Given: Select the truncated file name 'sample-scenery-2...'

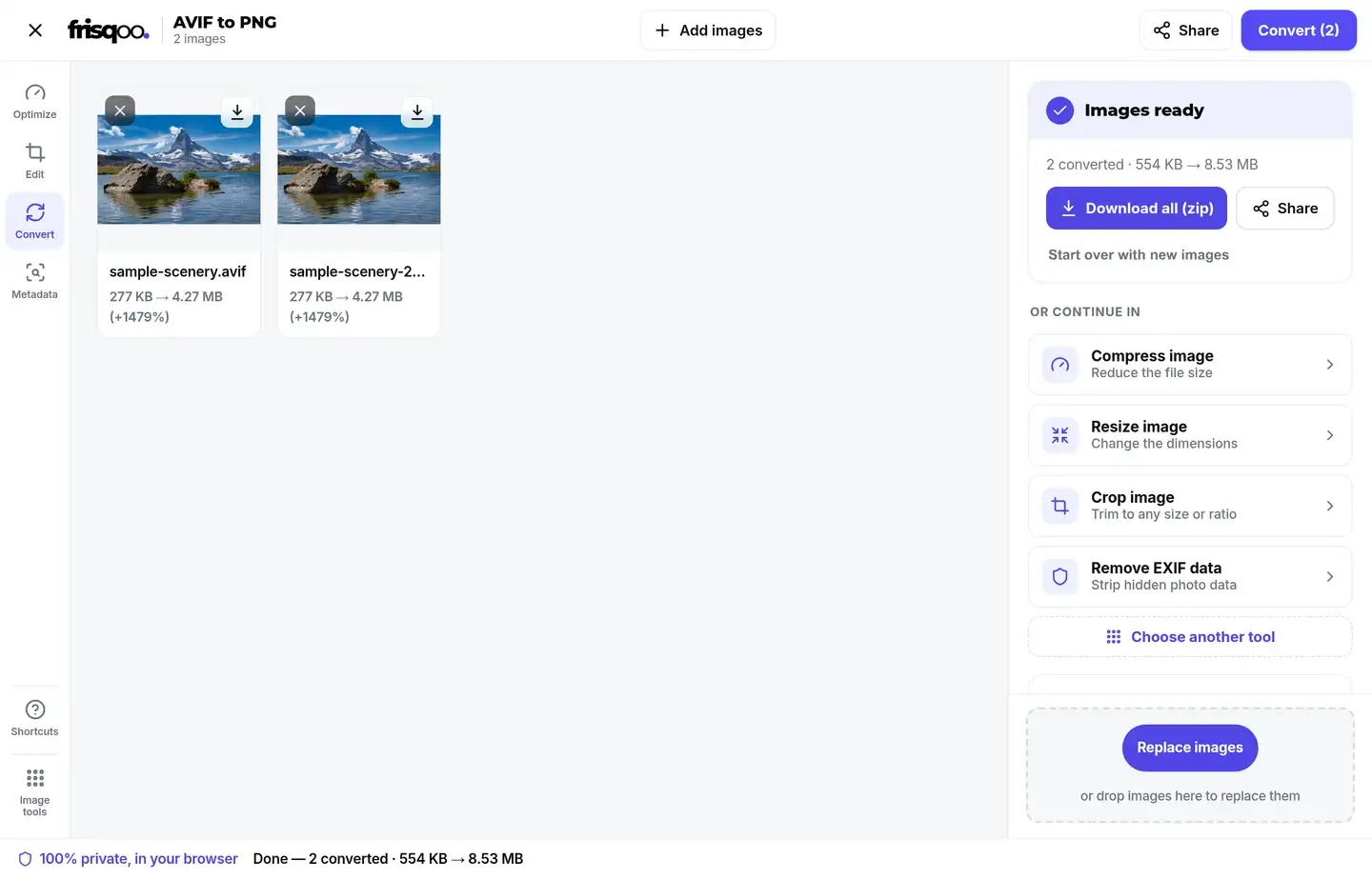Looking at the screenshot, I should [x=357, y=271].
